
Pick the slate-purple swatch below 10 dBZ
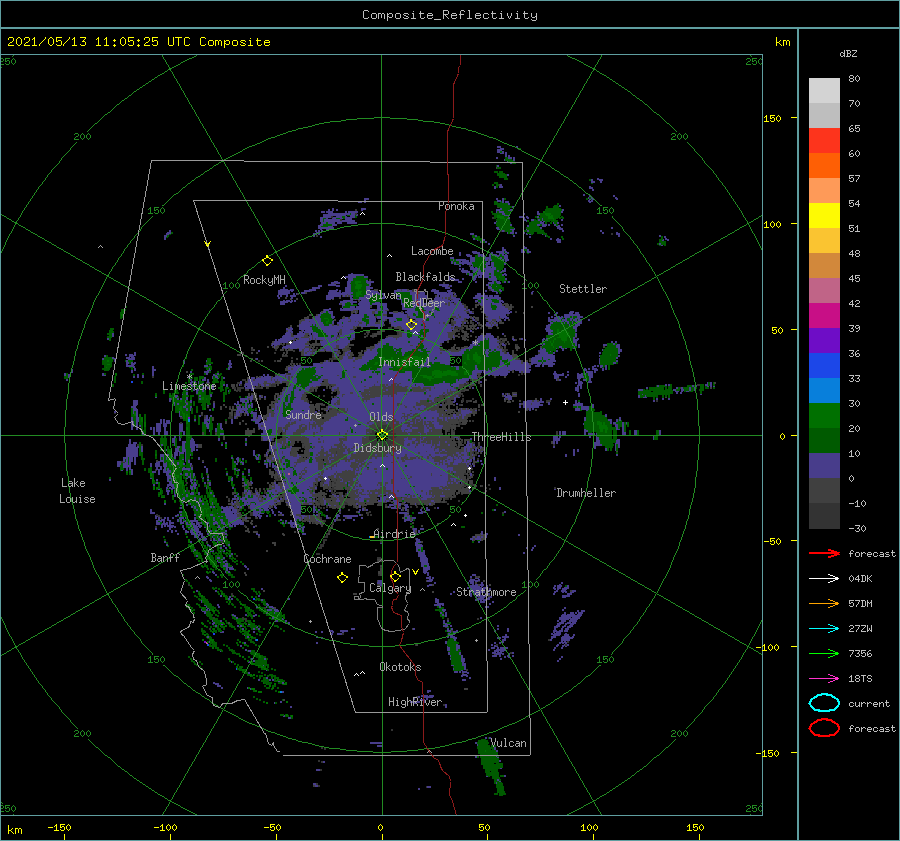(x=824, y=465)
